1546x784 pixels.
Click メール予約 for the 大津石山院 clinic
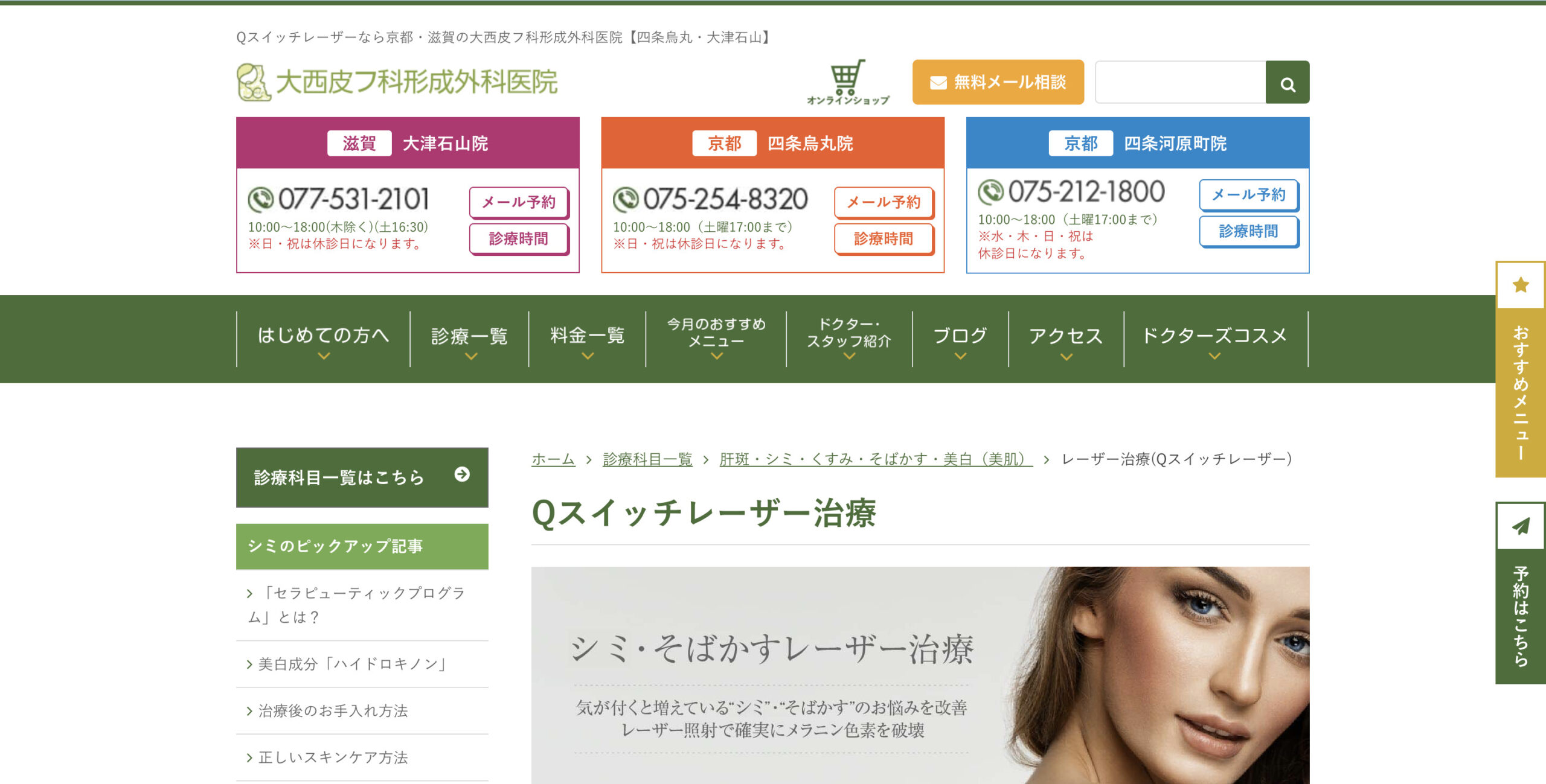click(518, 203)
